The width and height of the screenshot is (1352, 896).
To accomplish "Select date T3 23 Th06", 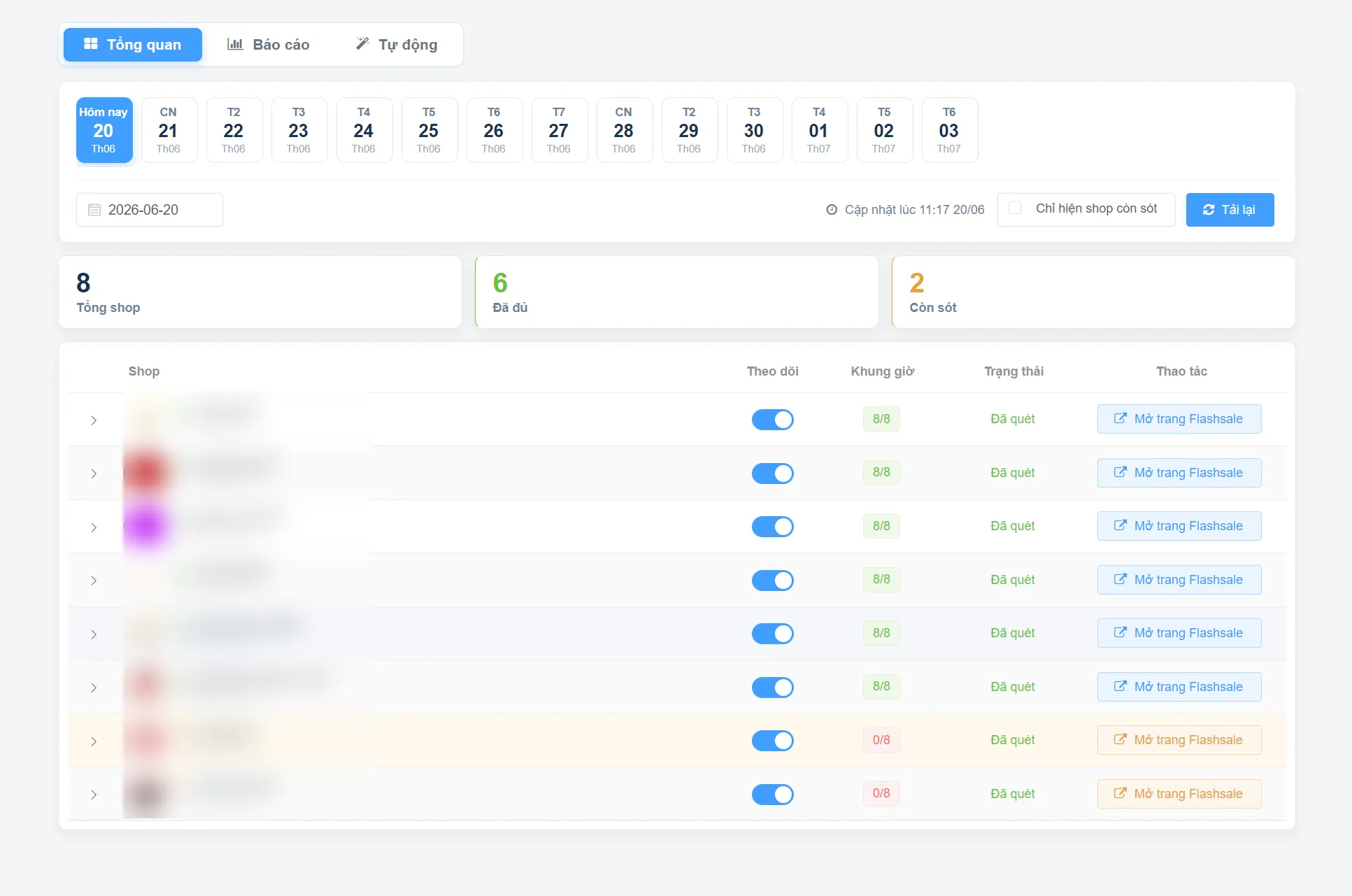I will (299, 130).
